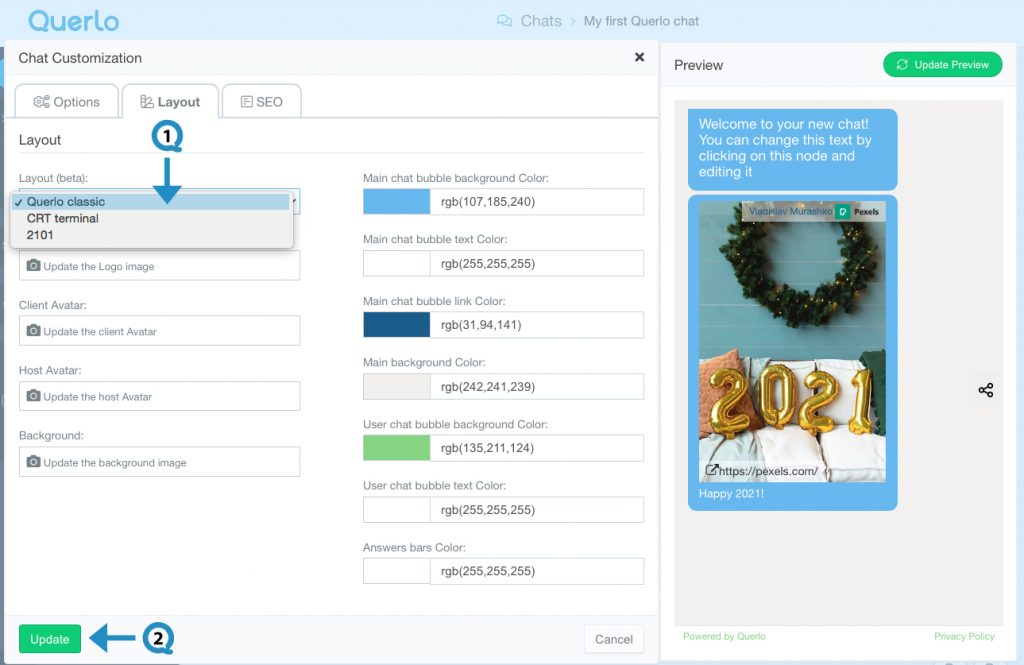Viewport: 1024px width, 665px height.
Task: Click the share icon beside preview
Action: coord(985,390)
